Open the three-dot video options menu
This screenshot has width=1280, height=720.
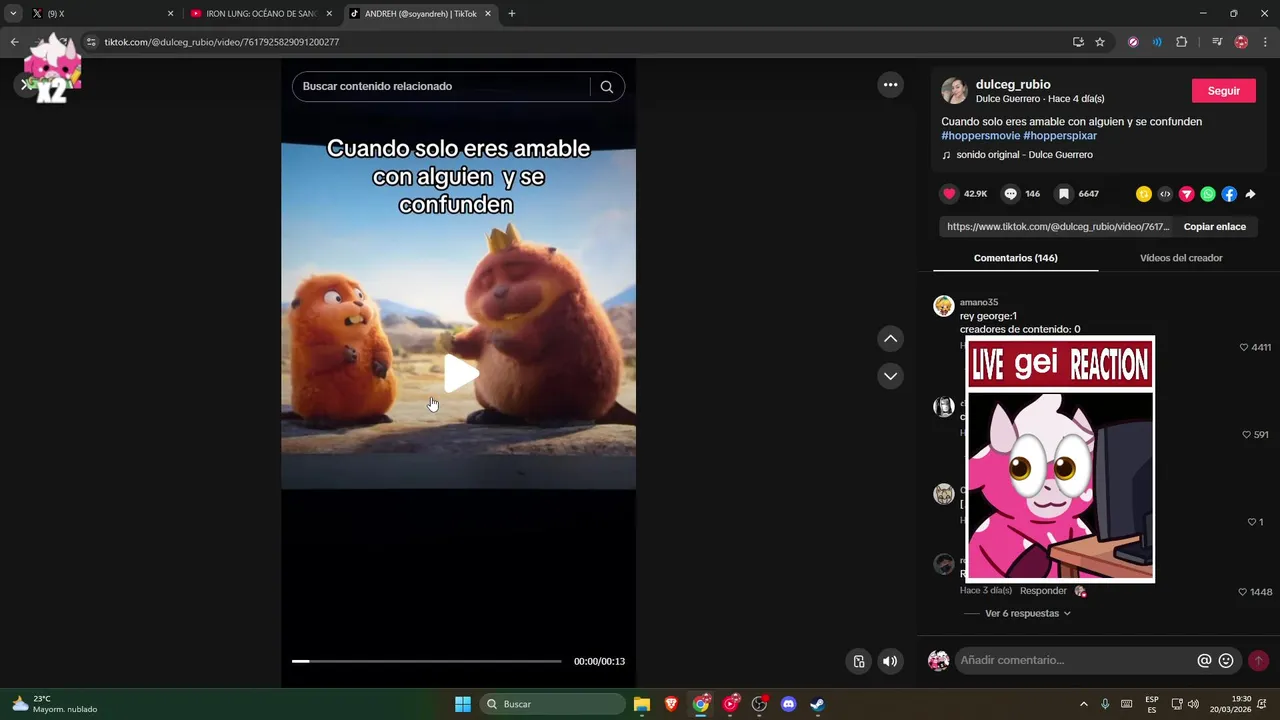[890, 85]
